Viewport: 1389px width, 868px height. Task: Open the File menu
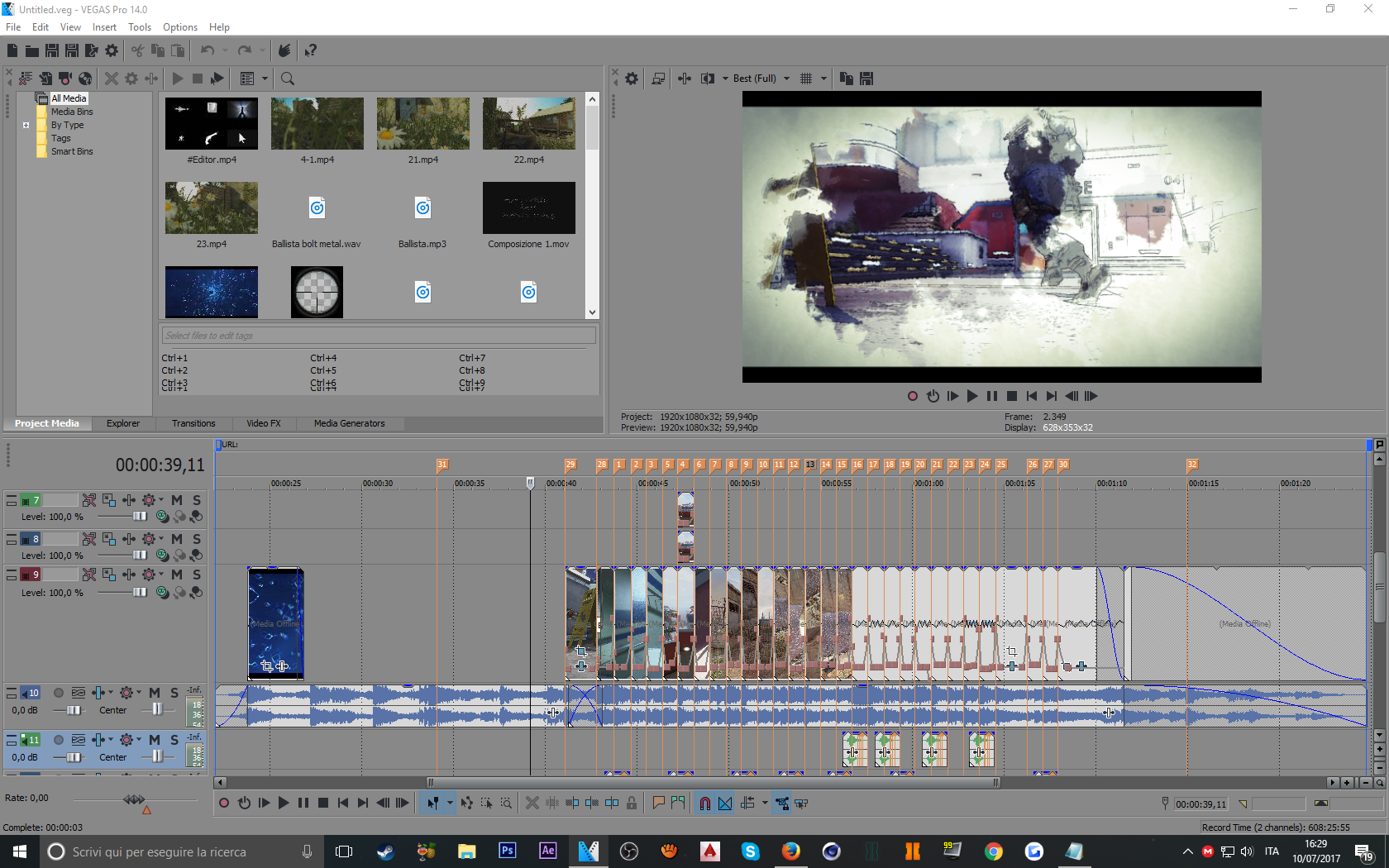(13, 27)
